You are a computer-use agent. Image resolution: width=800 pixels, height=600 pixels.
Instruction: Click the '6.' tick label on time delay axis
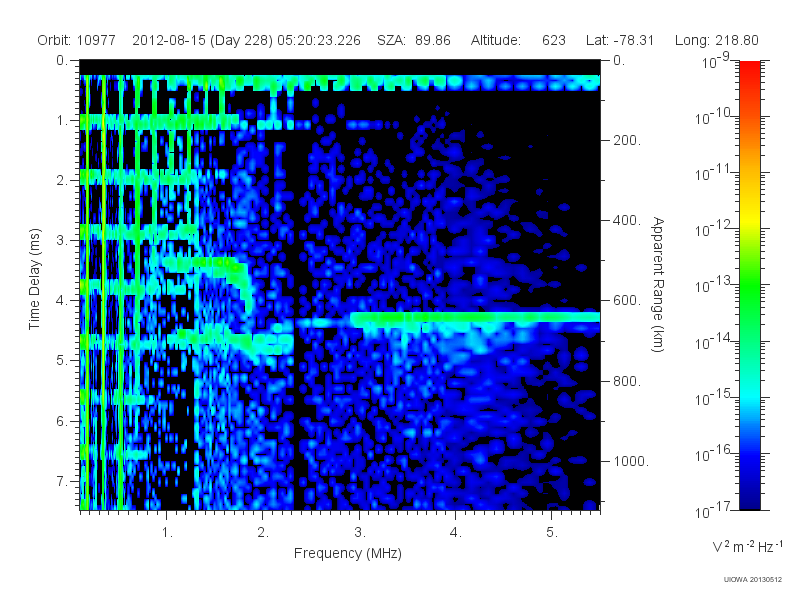(62, 421)
